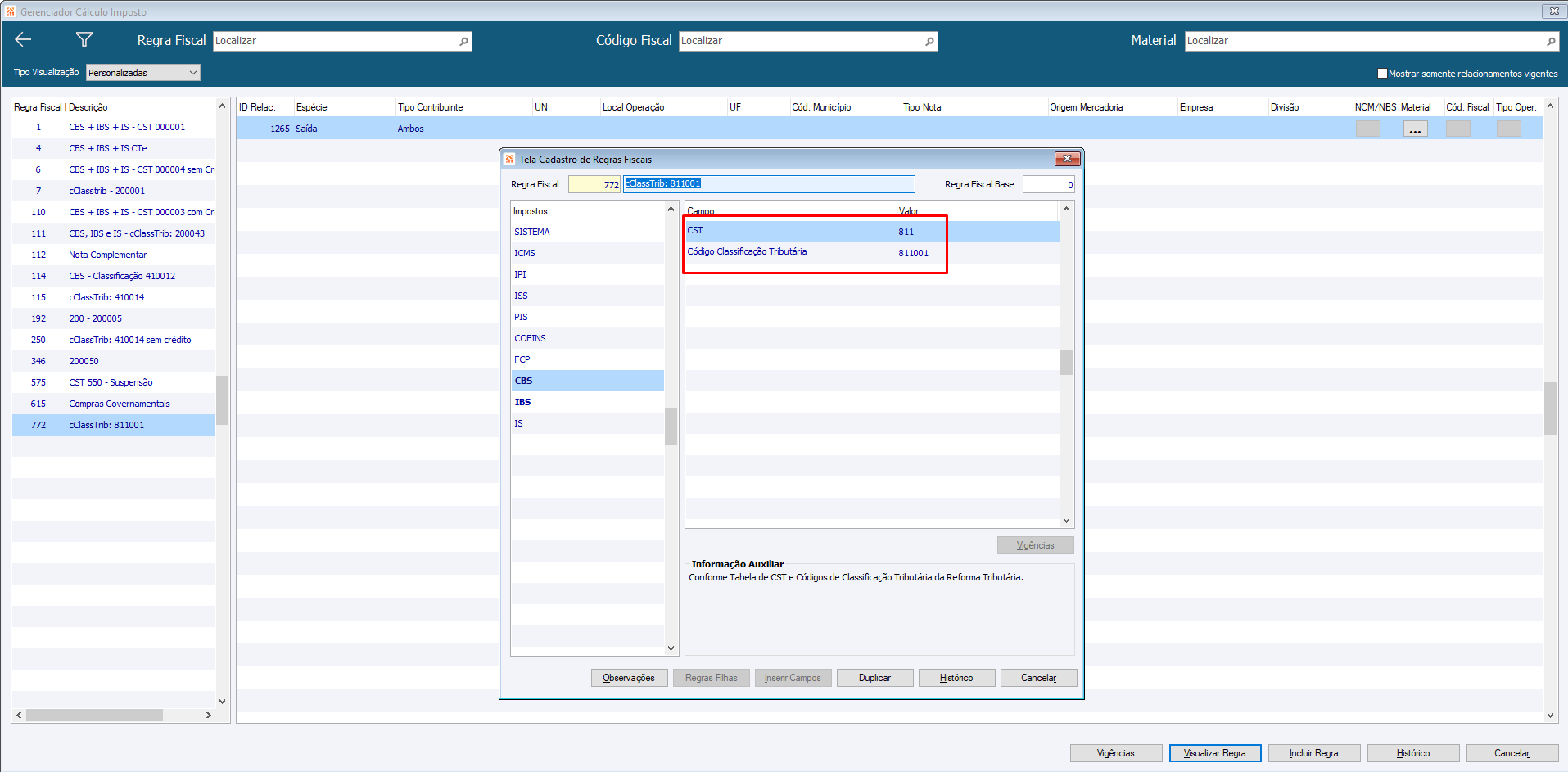Select rule 772 cClassTrib: 811001

pos(114,425)
